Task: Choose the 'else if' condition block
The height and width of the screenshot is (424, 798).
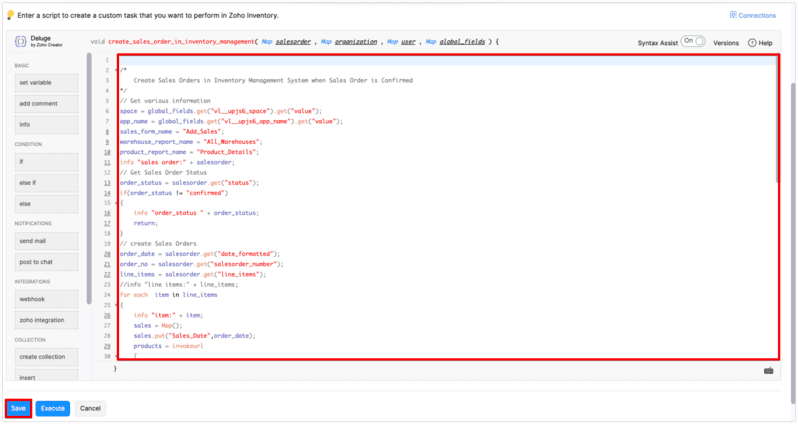Action: 45,182
